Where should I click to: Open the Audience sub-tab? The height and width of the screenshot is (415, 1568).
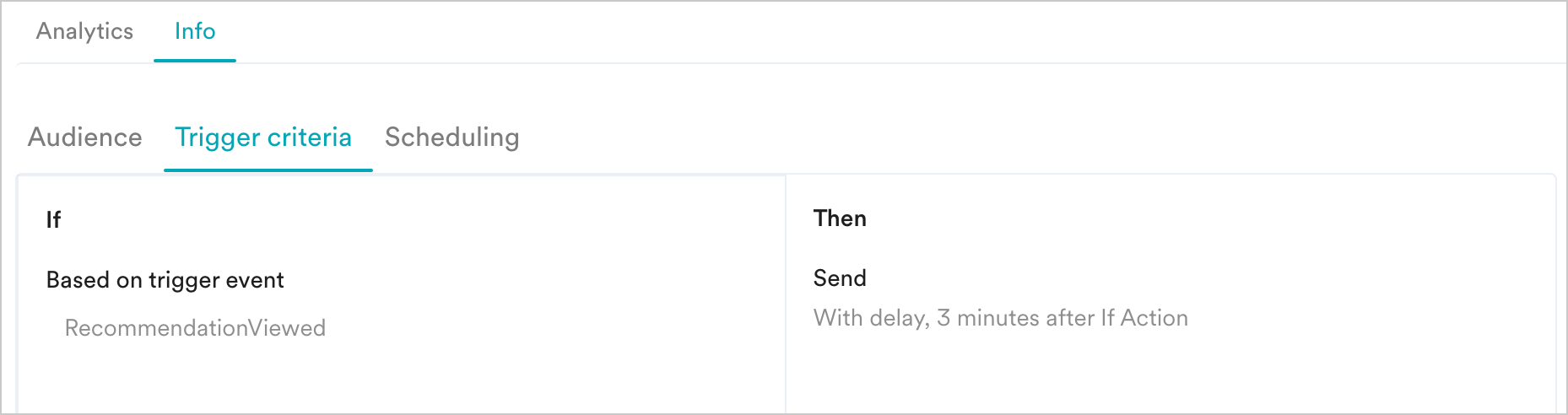tap(84, 137)
